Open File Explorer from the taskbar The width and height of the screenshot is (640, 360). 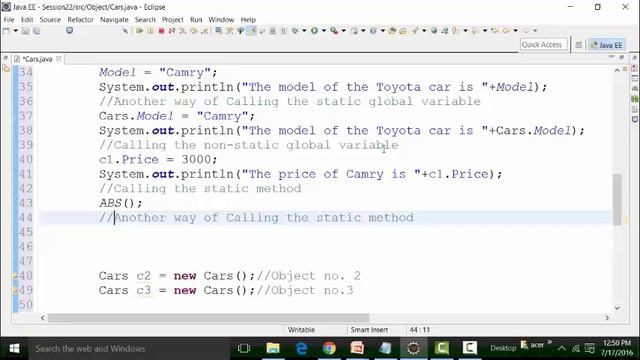pos(273,348)
